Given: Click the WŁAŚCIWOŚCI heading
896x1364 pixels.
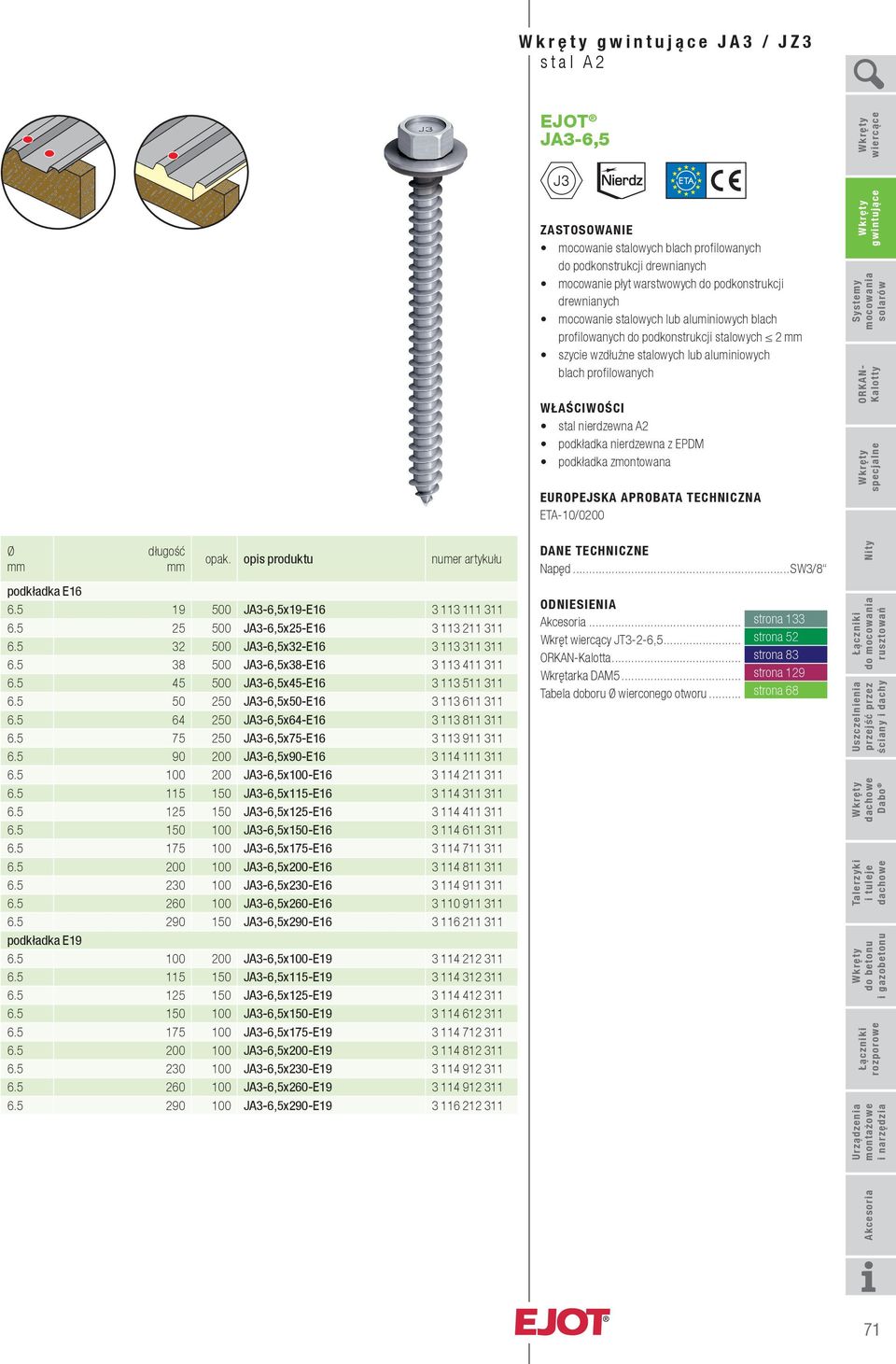Looking at the screenshot, I should click(x=582, y=408).
